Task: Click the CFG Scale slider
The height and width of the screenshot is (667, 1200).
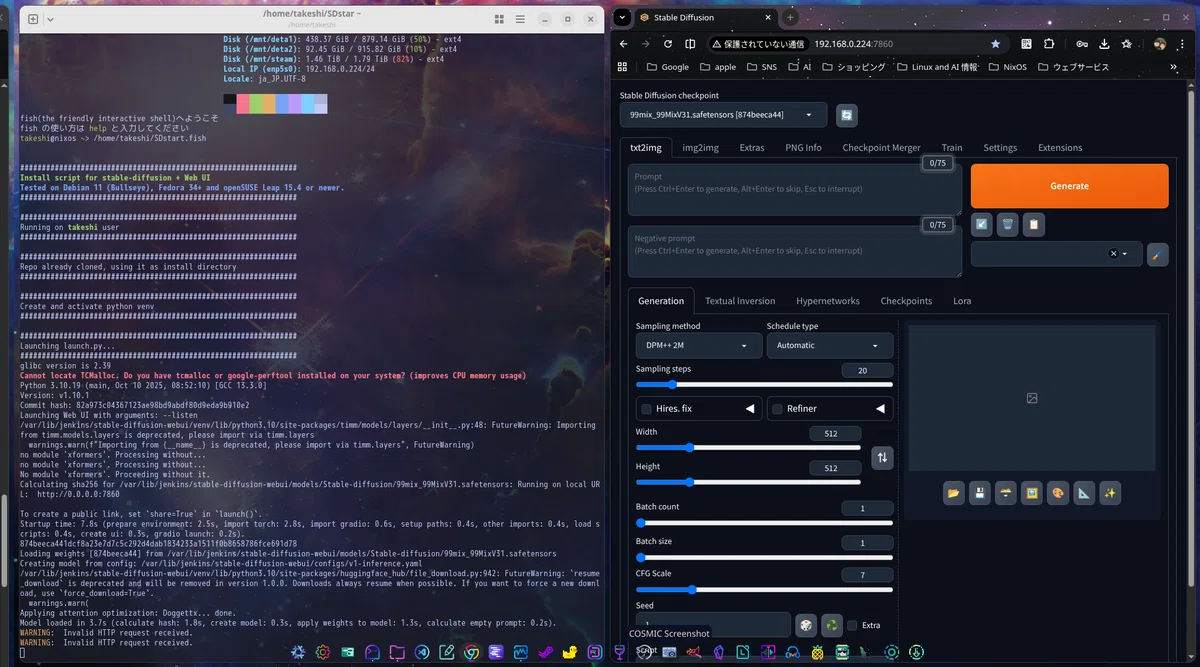Action: click(x=764, y=588)
